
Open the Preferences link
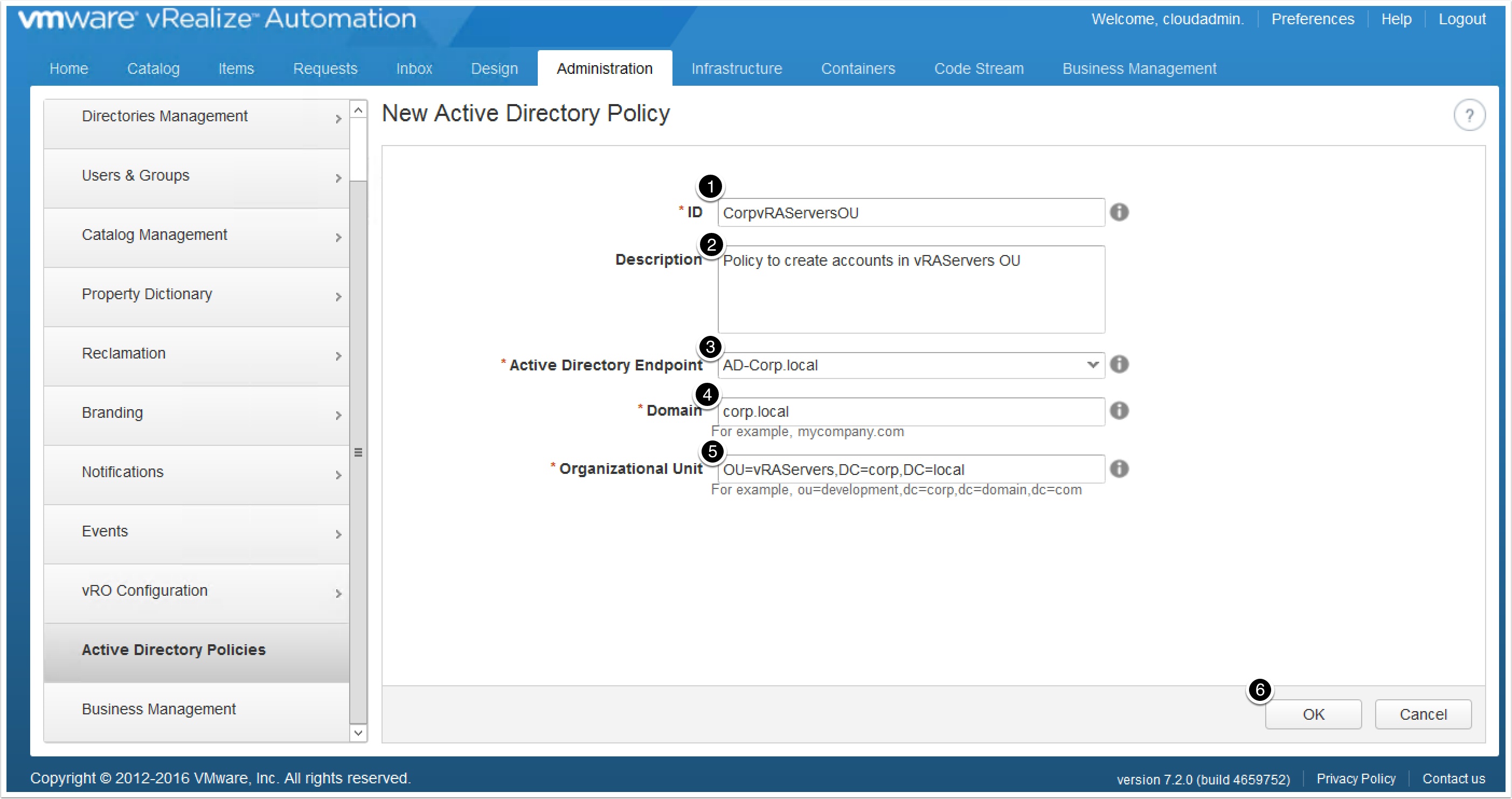point(1313,19)
